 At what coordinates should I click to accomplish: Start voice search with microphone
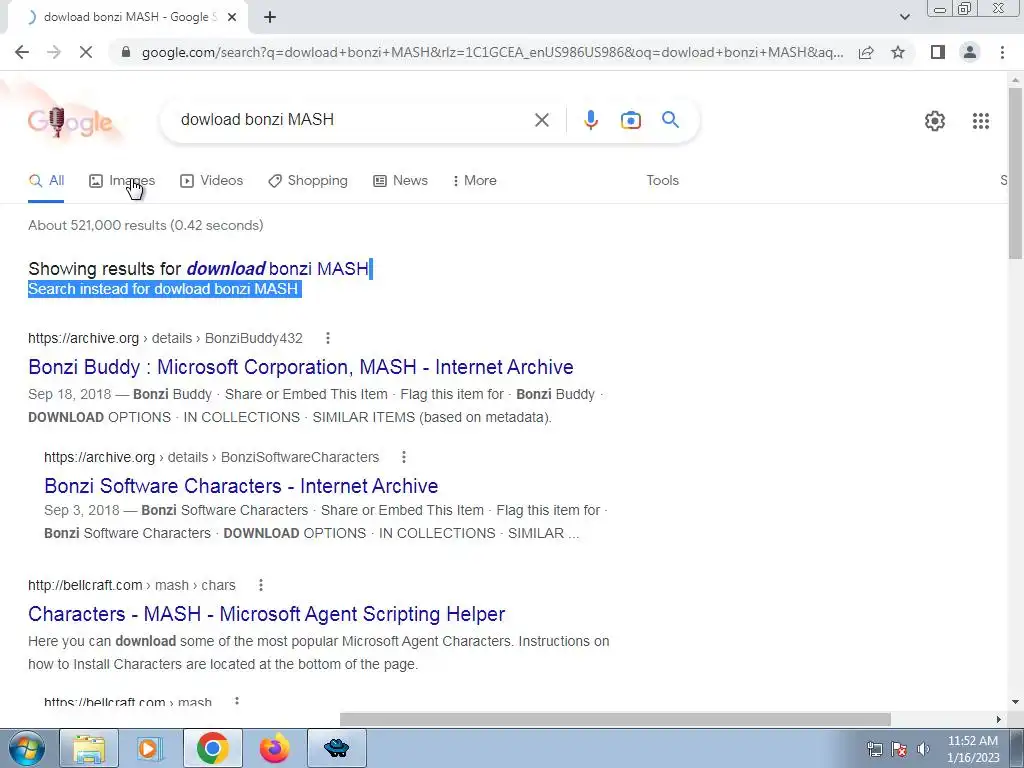(x=590, y=120)
